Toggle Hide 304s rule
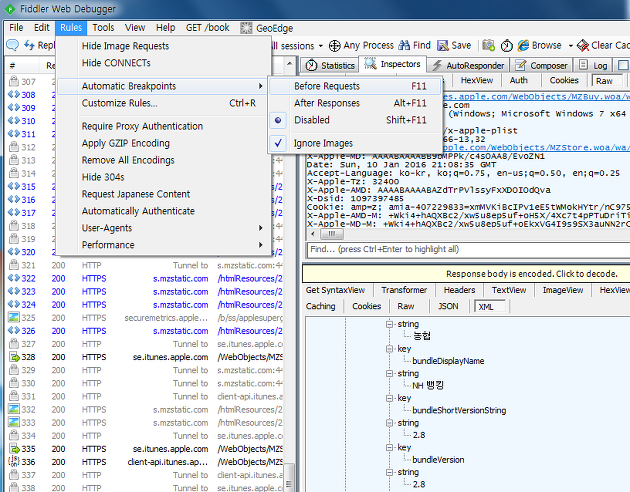This screenshot has height=492, width=630. point(164,177)
